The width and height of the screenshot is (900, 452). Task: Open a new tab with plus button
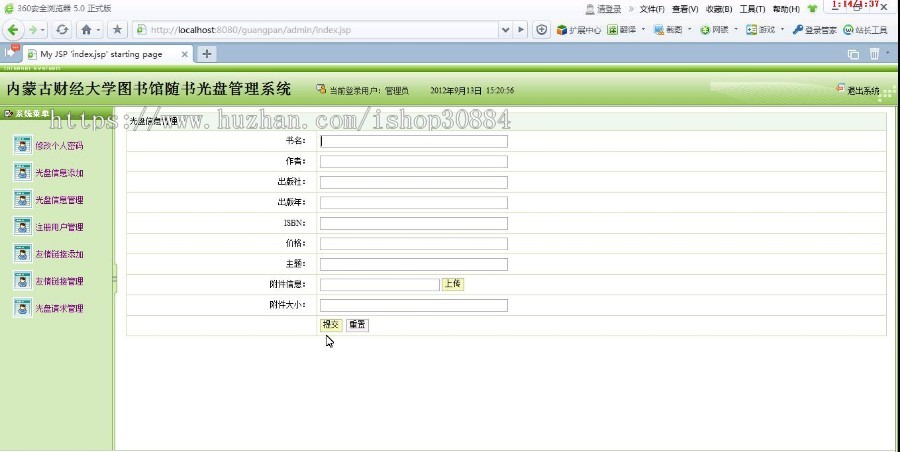(207, 54)
